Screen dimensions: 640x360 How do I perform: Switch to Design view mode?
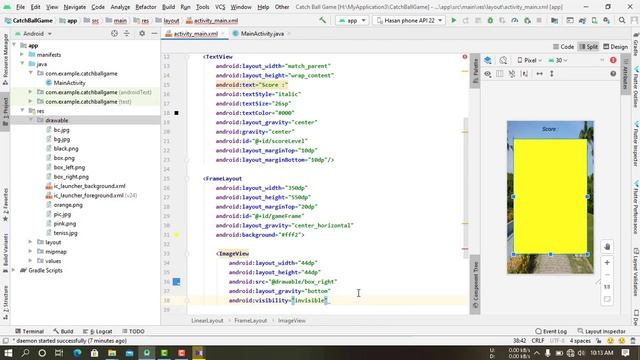[616, 47]
